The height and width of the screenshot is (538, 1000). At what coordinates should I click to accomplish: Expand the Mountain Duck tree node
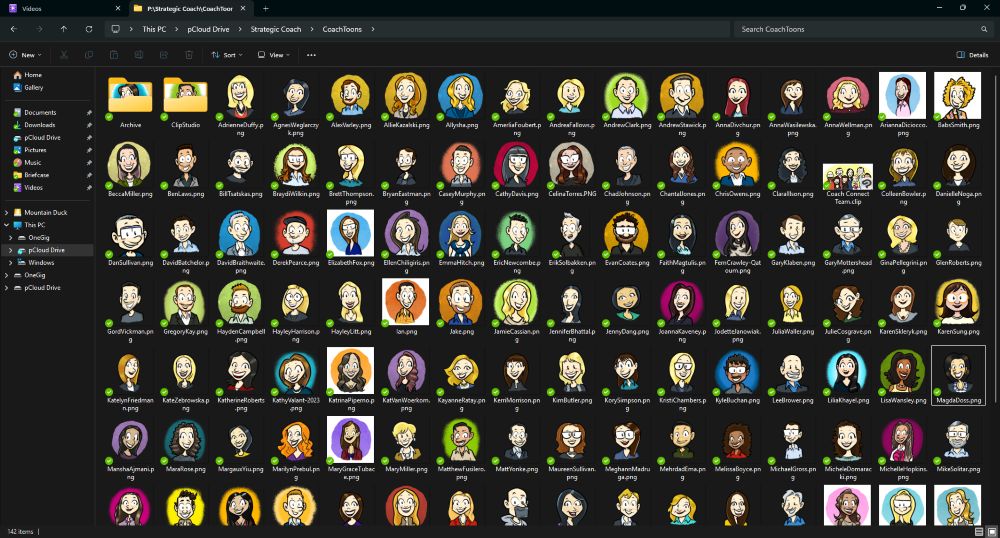tap(7, 213)
